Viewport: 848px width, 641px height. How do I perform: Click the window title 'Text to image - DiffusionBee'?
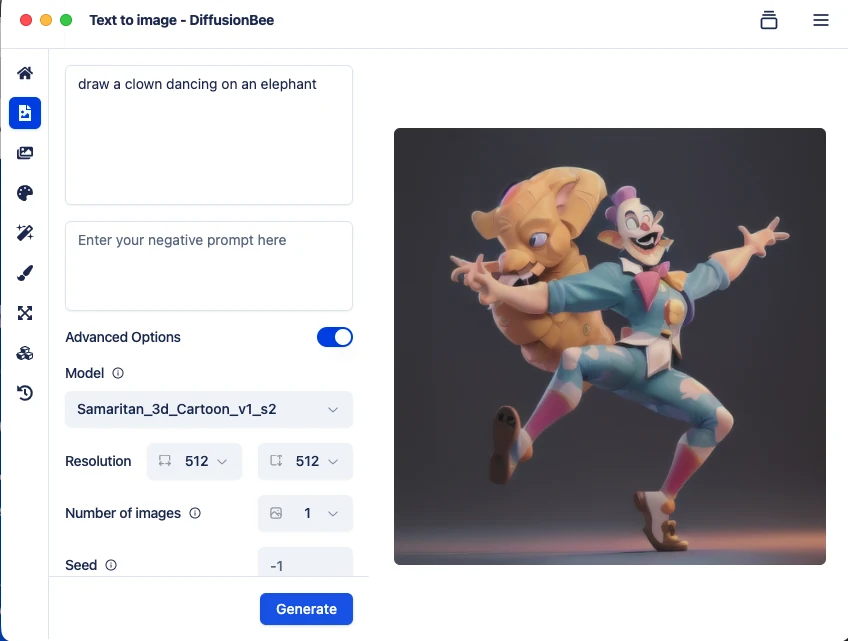click(x=182, y=20)
